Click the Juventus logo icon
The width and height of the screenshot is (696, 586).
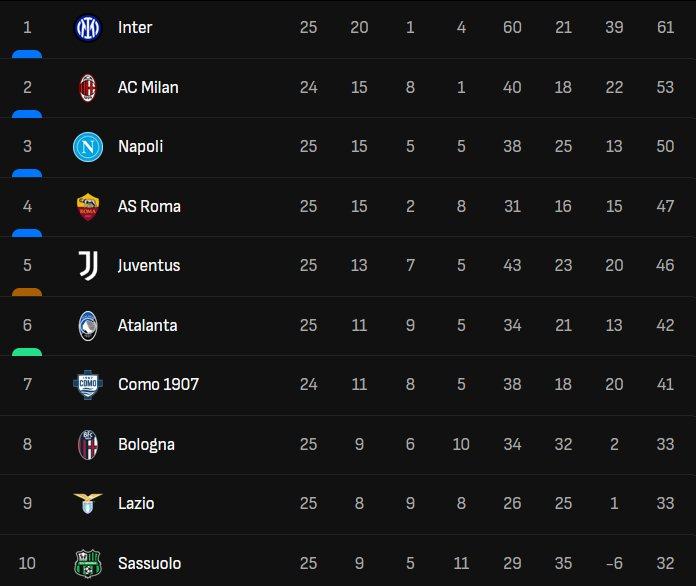click(x=88, y=266)
